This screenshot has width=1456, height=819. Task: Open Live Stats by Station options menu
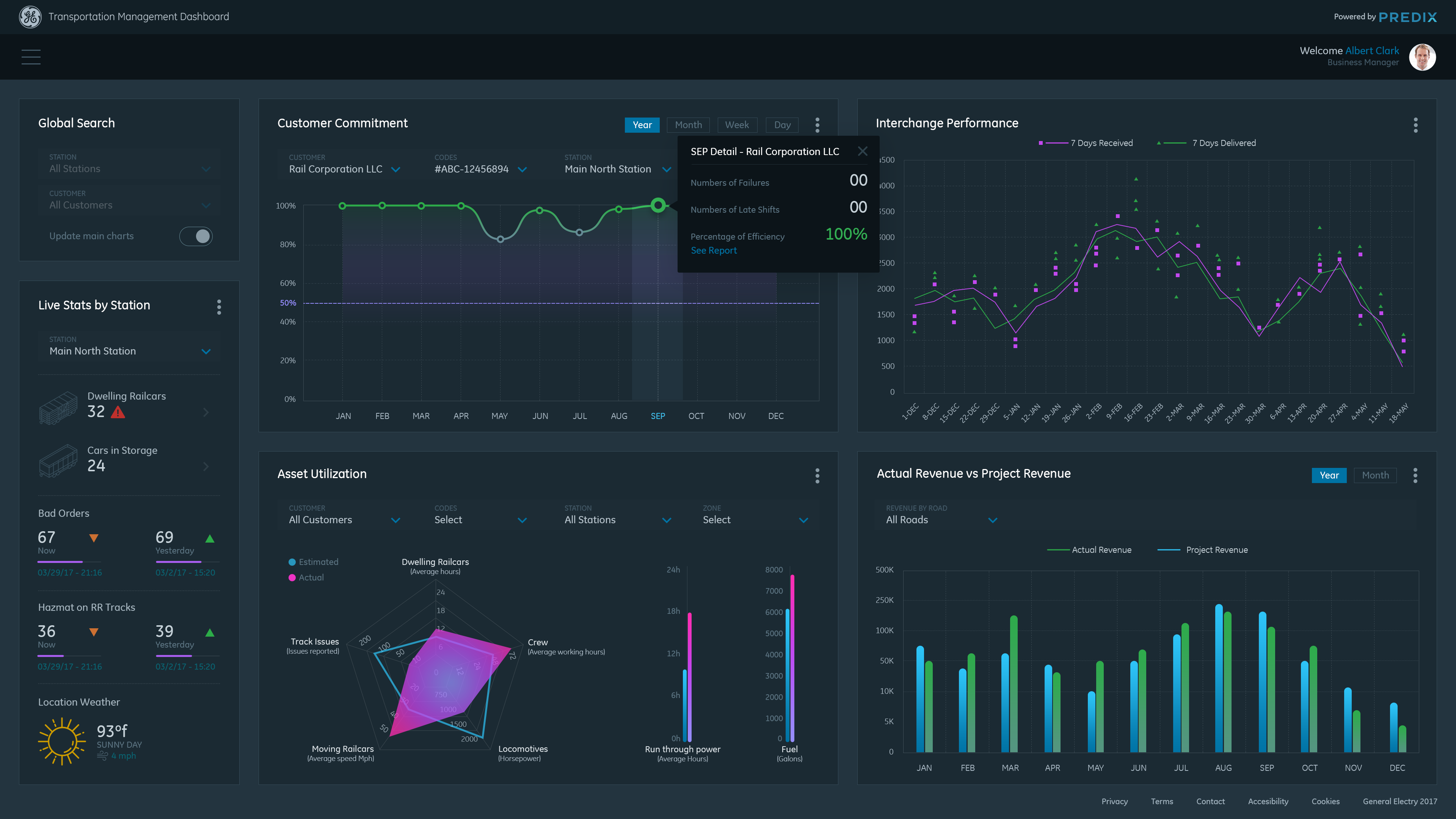coord(219,307)
